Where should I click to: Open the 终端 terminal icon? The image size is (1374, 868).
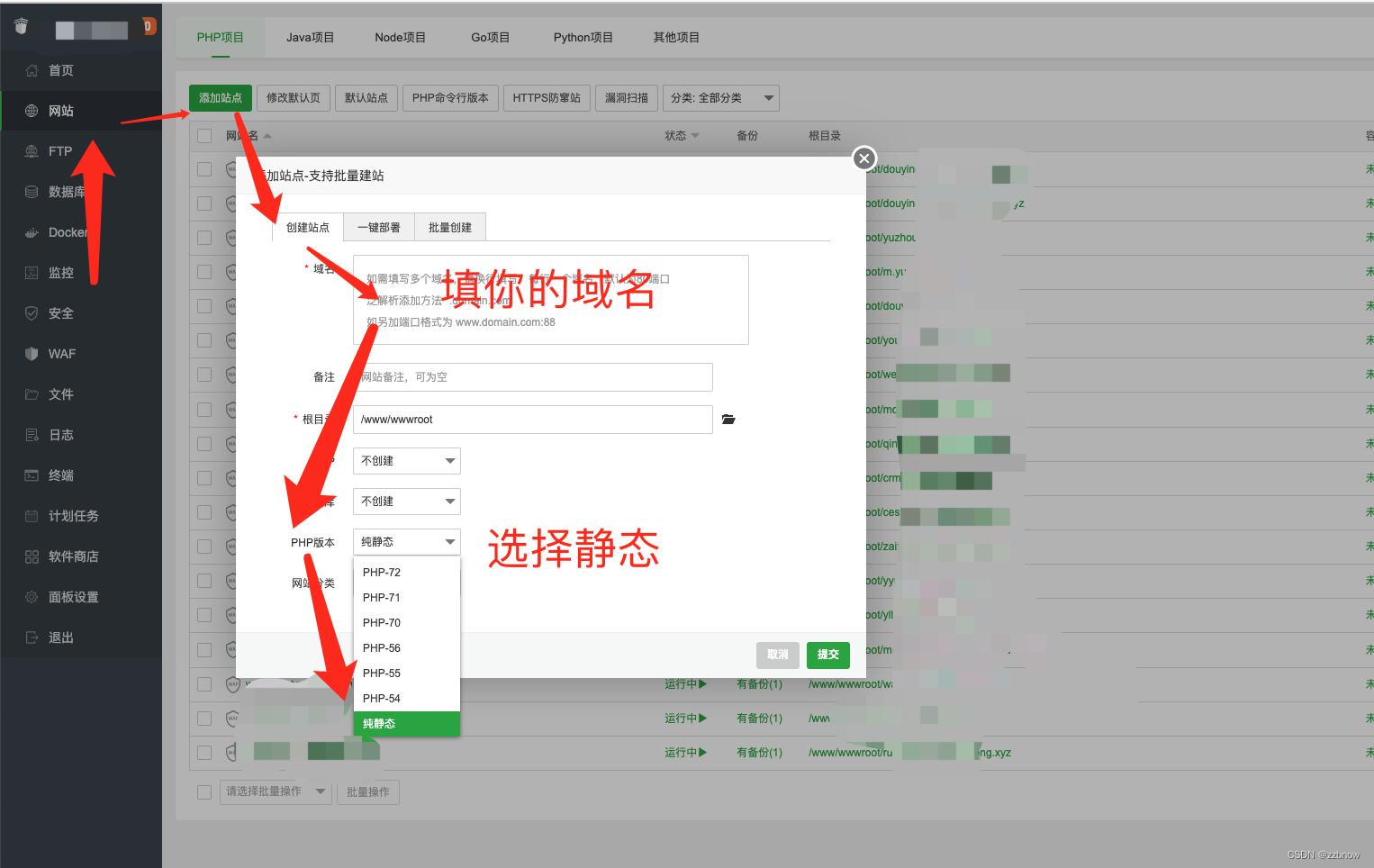(32, 475)
